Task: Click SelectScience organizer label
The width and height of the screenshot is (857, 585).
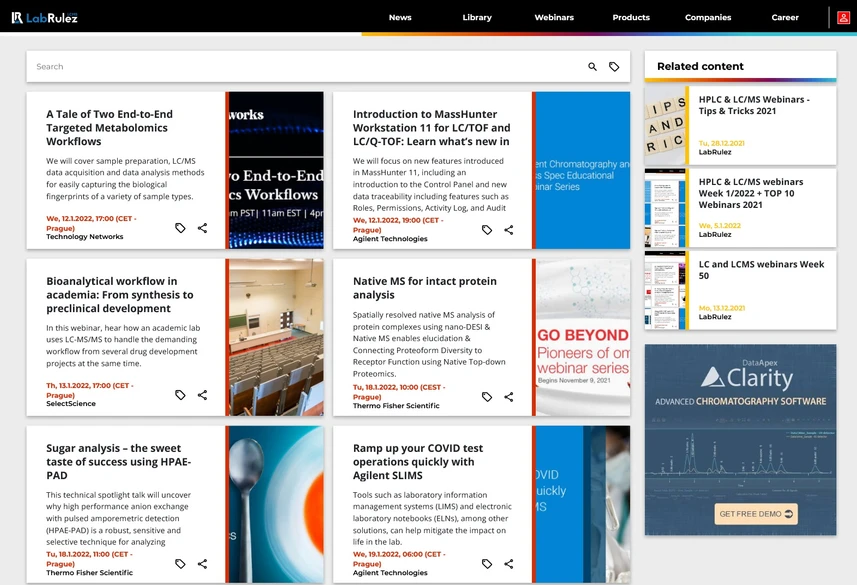Action: tap(71, 403)
